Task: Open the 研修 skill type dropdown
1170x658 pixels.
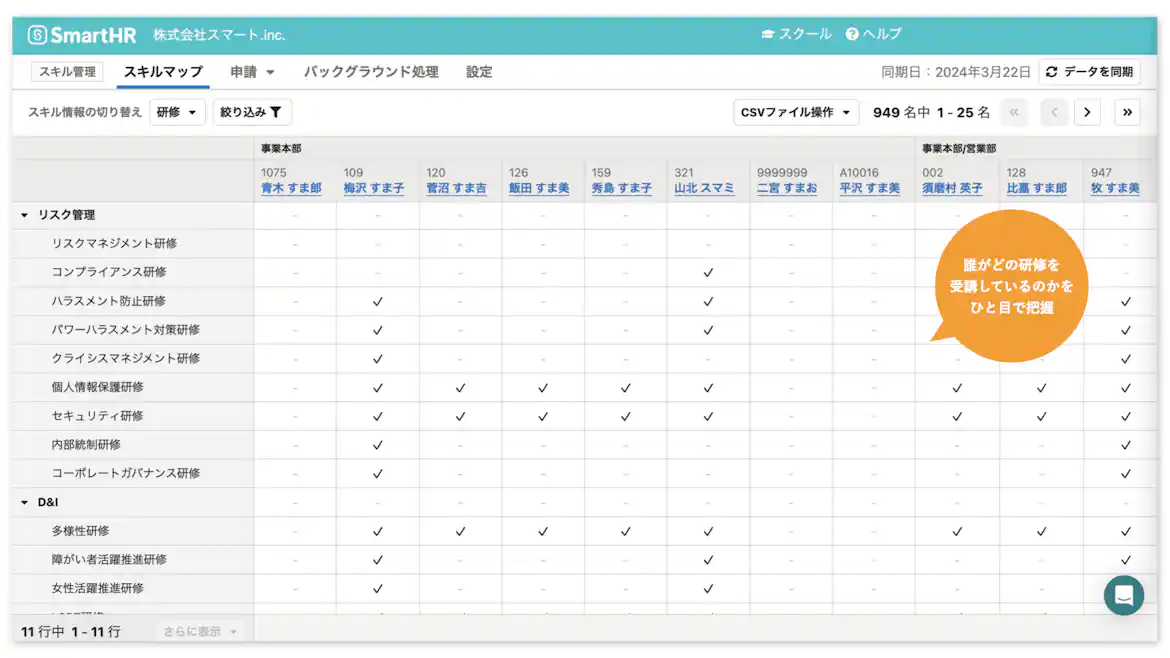Action: click(x=178, y=112)
